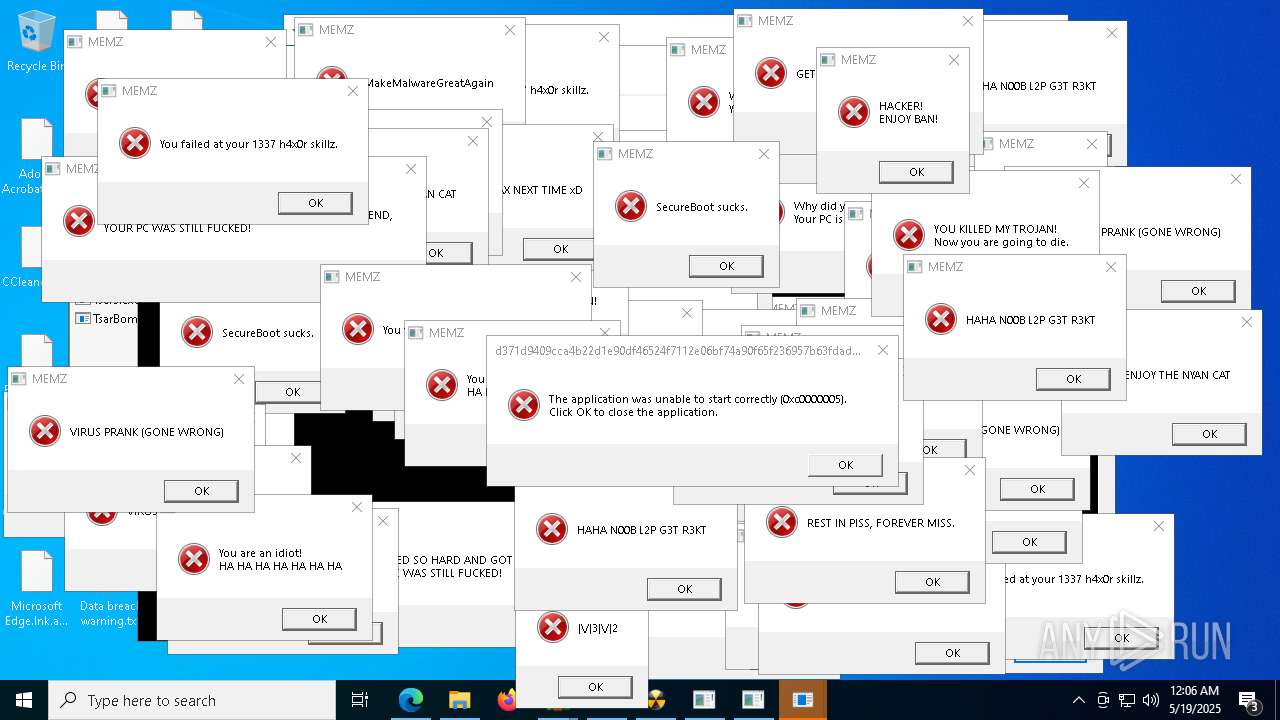Click OK in fully visible VIRUS PRANK dialog
This screenshot has height=720, width=1280.
pyautogui.click(x=201, y=491)
